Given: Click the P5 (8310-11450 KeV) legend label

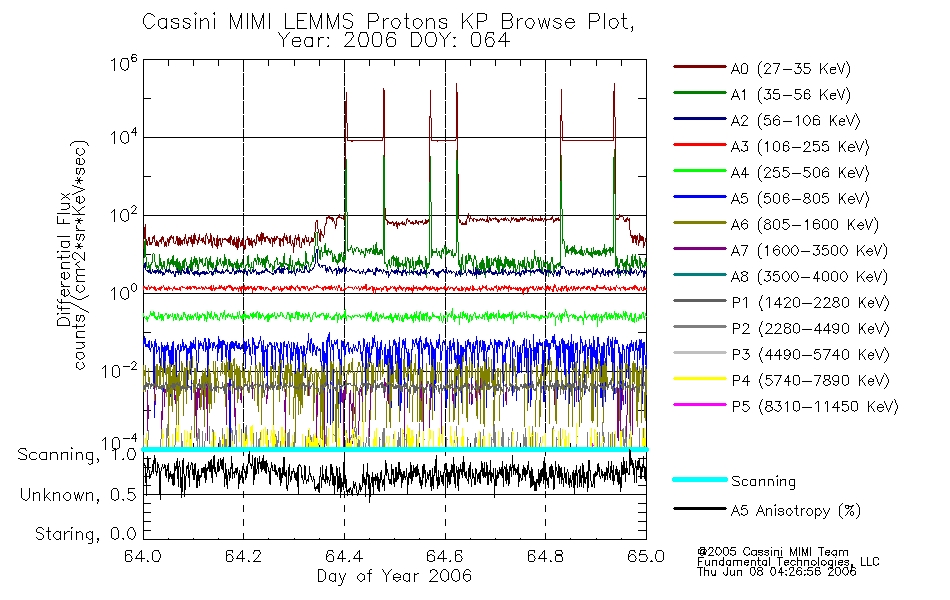Looking at the screenshot, I should [814, 406].
